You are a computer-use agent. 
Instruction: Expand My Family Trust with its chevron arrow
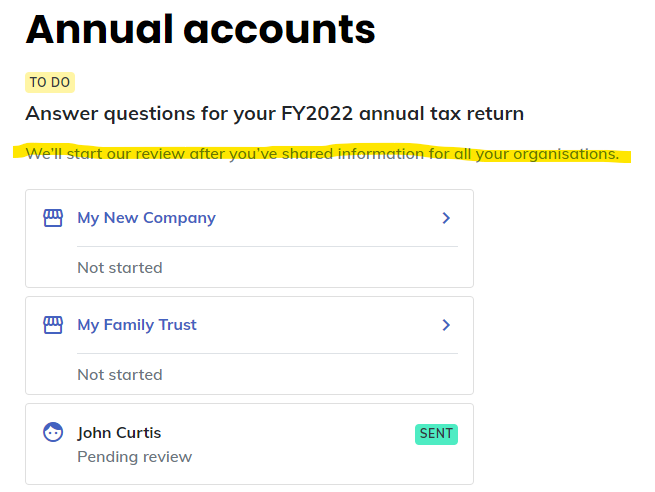pyautogui.click(x=446, y=325)
